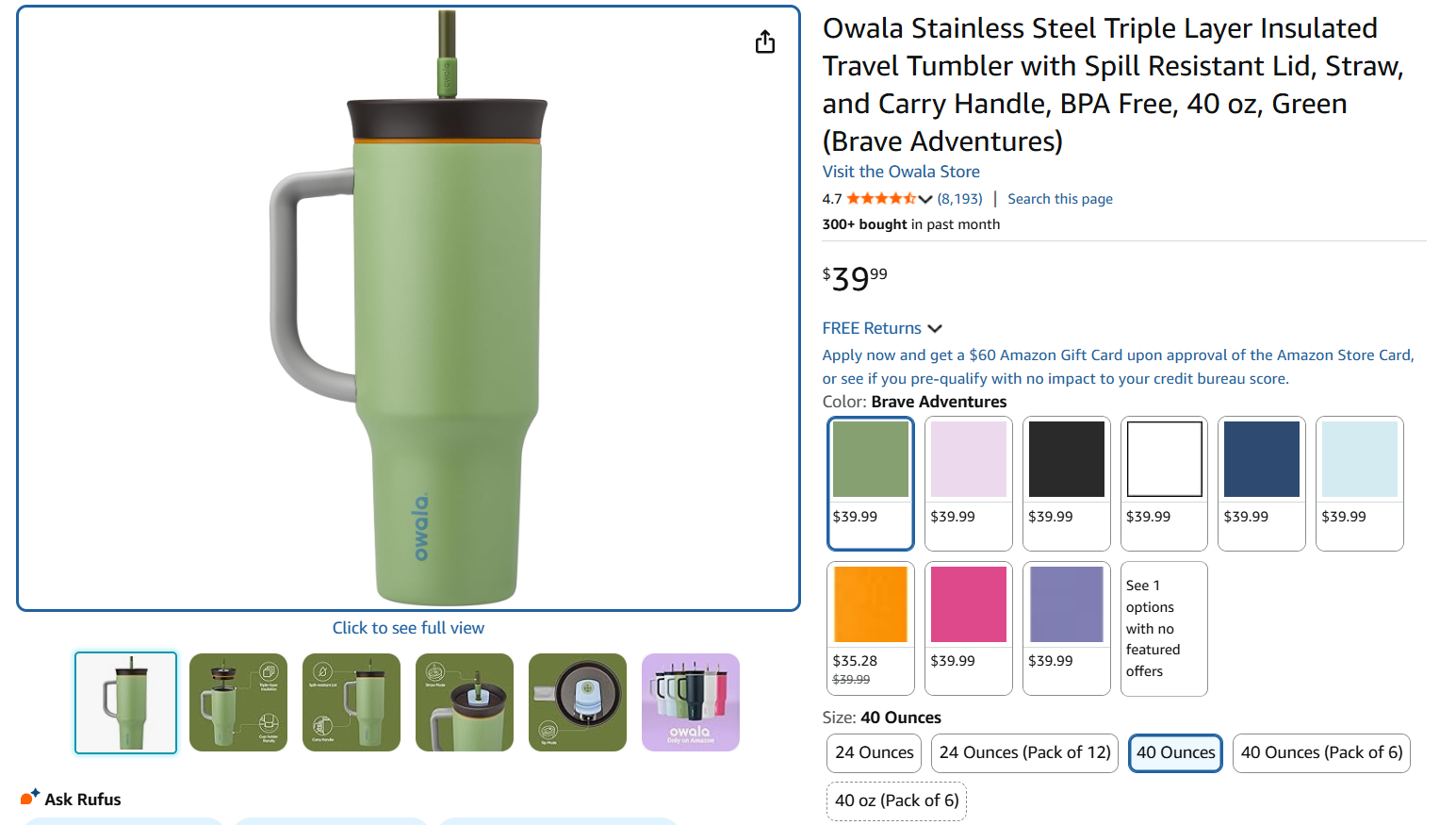Pick the purple color variant
1456x825 pixels.
tap(1066, 604)
